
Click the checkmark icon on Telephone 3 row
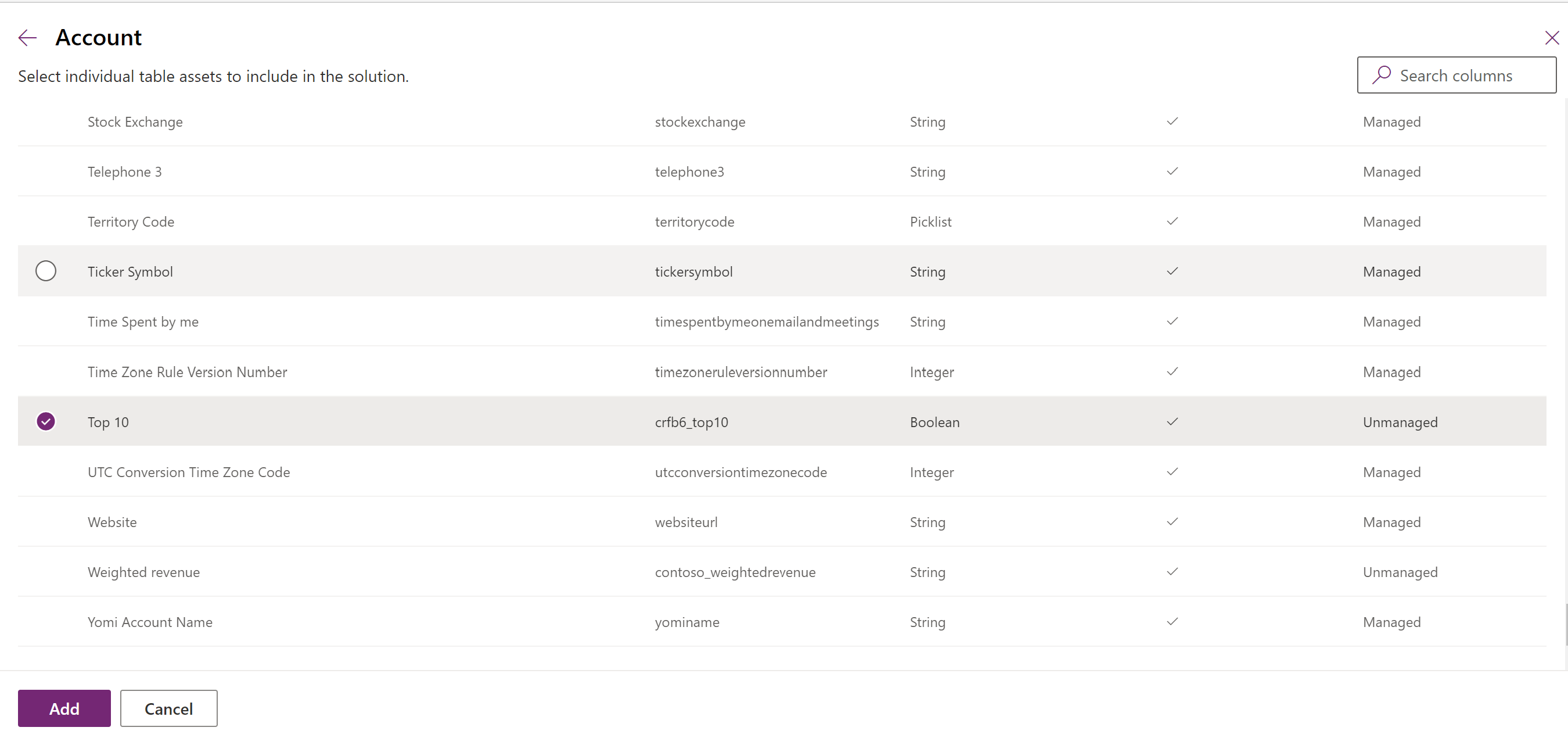[1173, 171]
